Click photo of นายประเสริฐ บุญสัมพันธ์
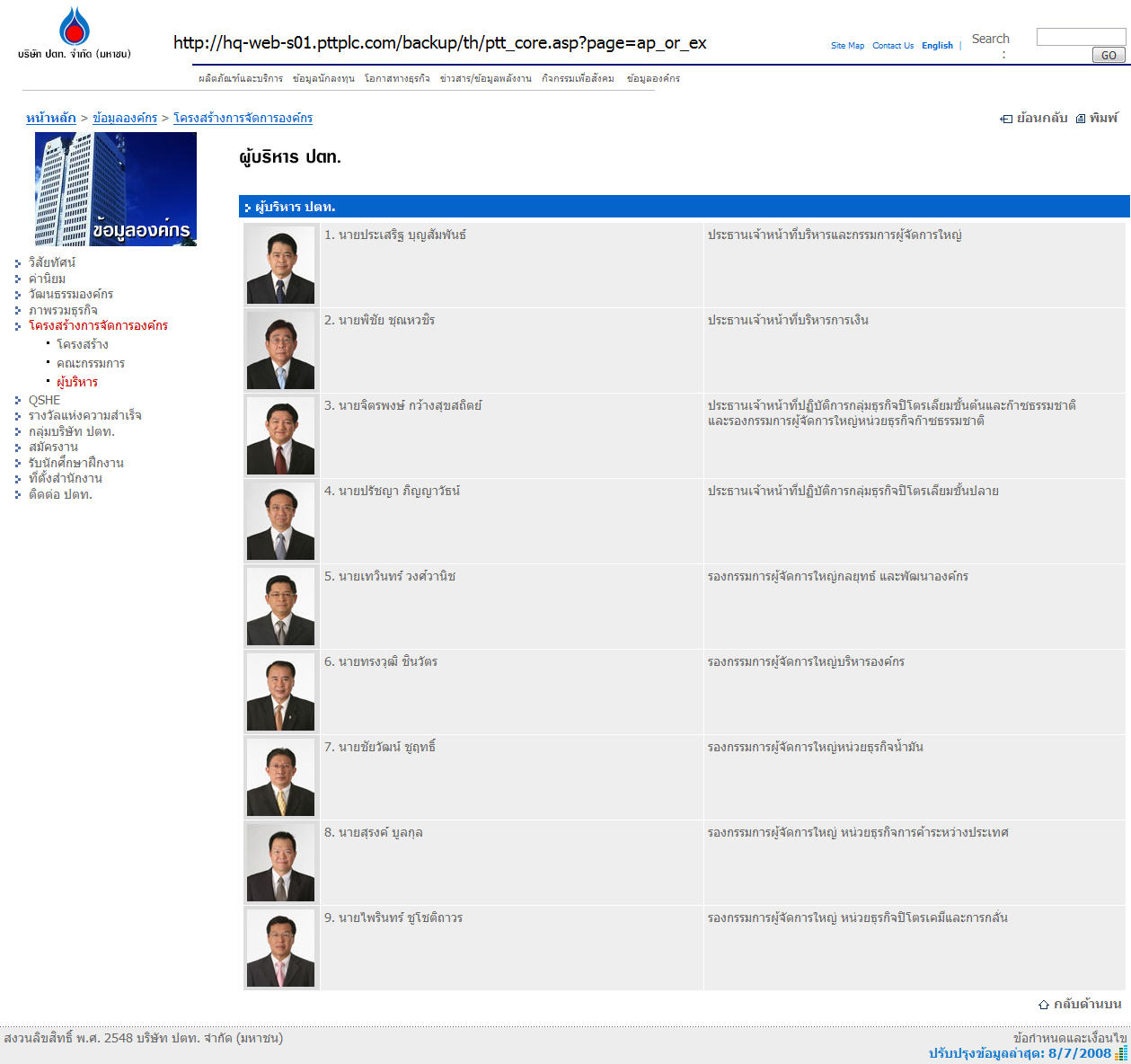1131x1064 pixels. tap(281, 265)
